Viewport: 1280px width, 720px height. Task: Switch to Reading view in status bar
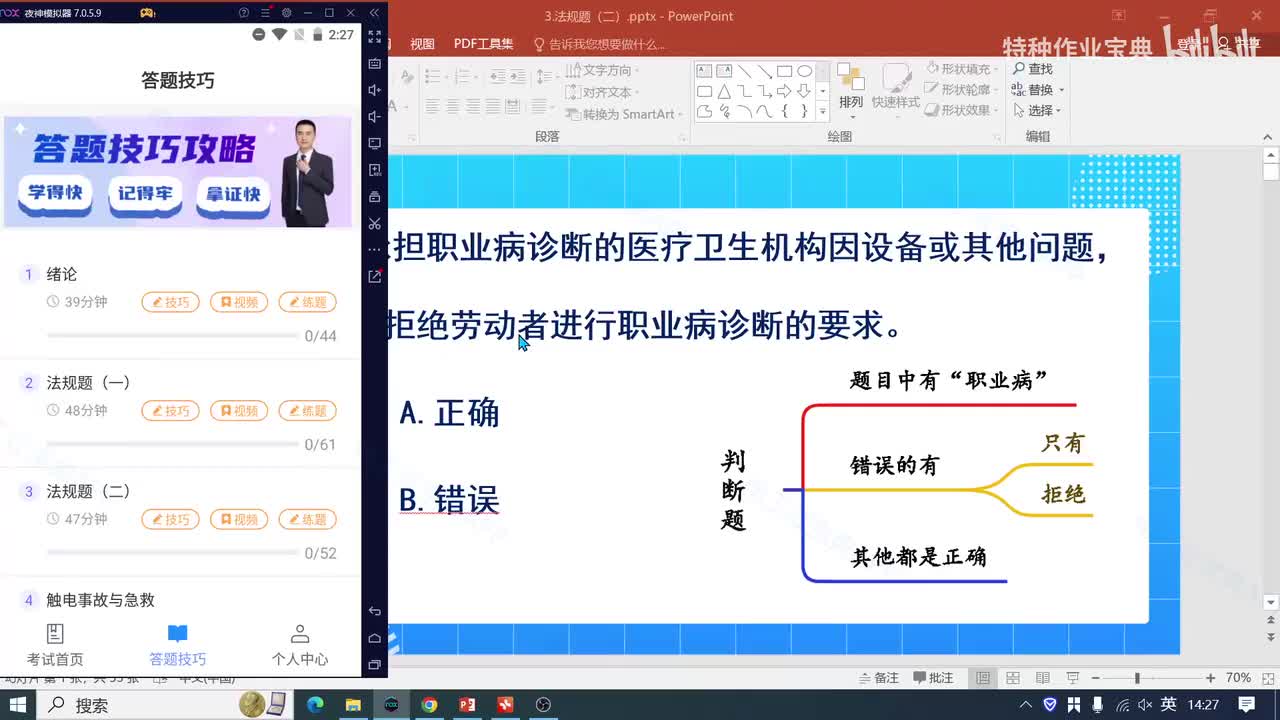point(1042,678)
